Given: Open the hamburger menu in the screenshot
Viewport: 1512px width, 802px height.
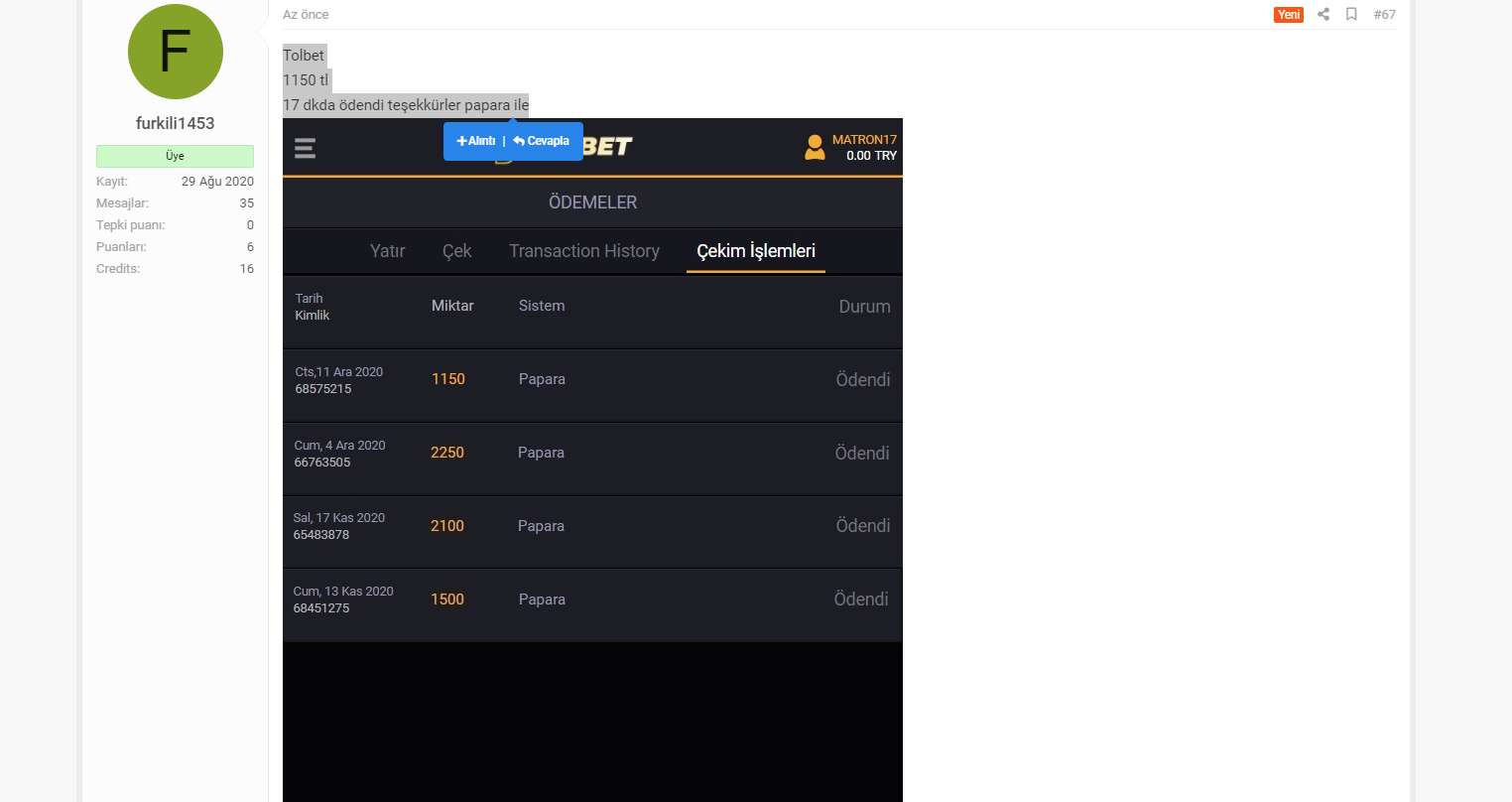Looking at the screenshot, I should pyautogui.click(x=305, y=148).
